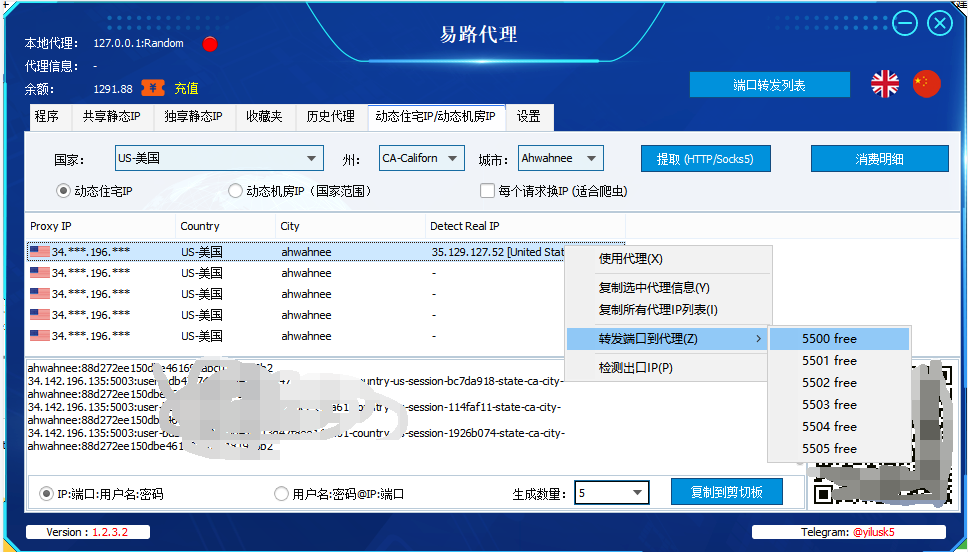
Task: Switch language with the China flag icon
Action: (x=927, y=84)
